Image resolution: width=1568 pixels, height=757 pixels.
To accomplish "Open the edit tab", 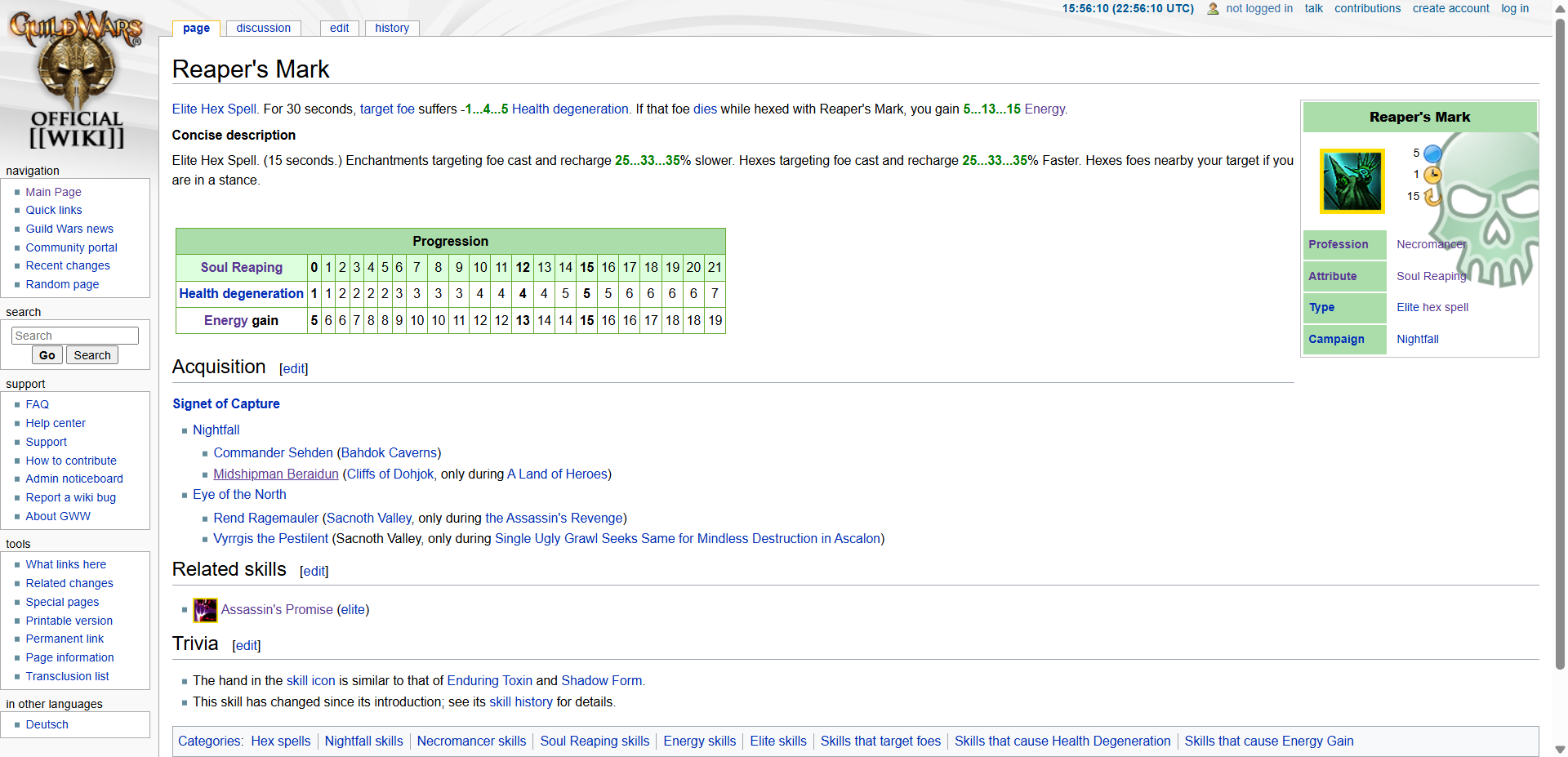I will click(339, 28).
